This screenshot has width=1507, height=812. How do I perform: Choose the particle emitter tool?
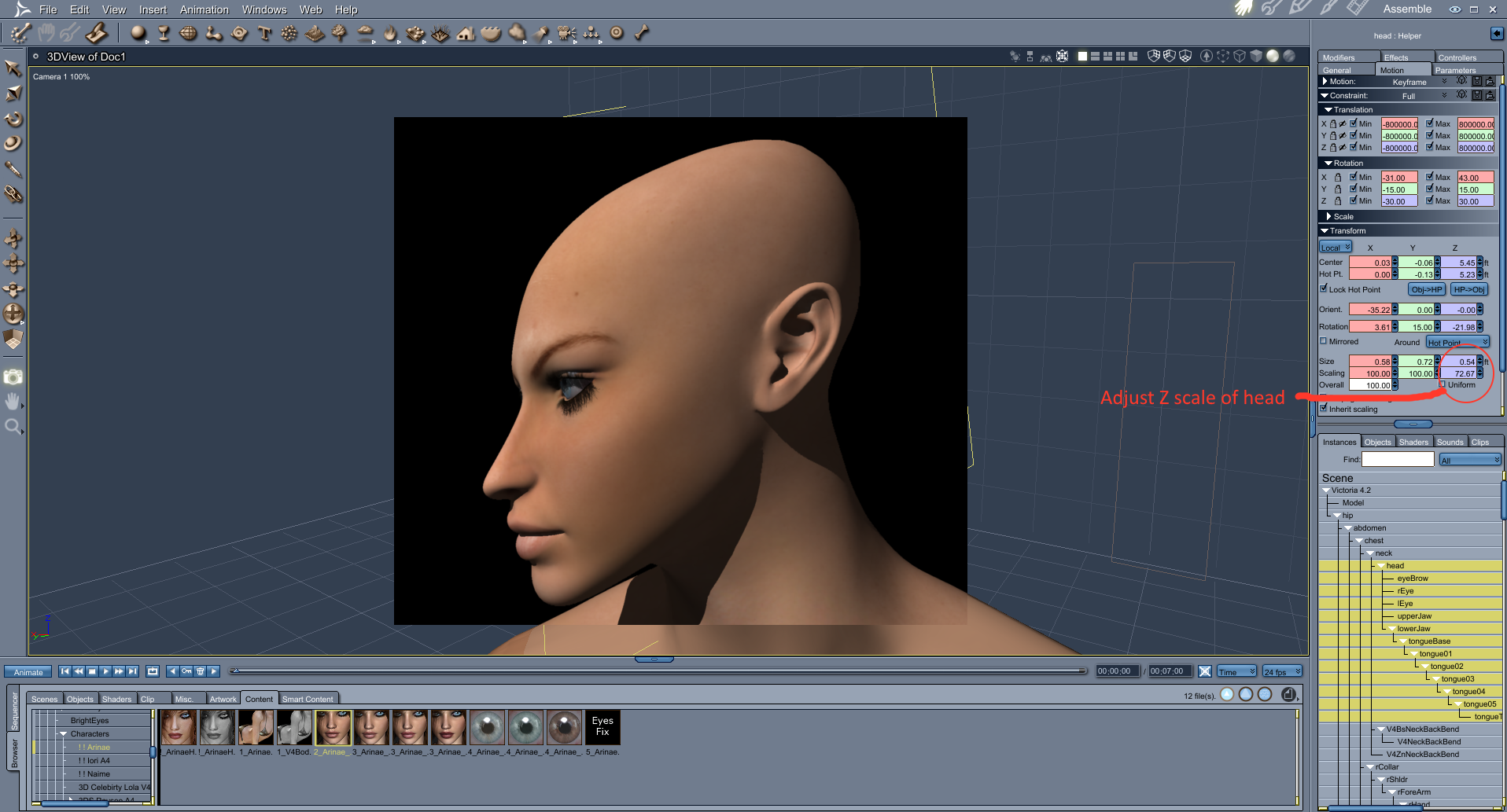[289, 33]
